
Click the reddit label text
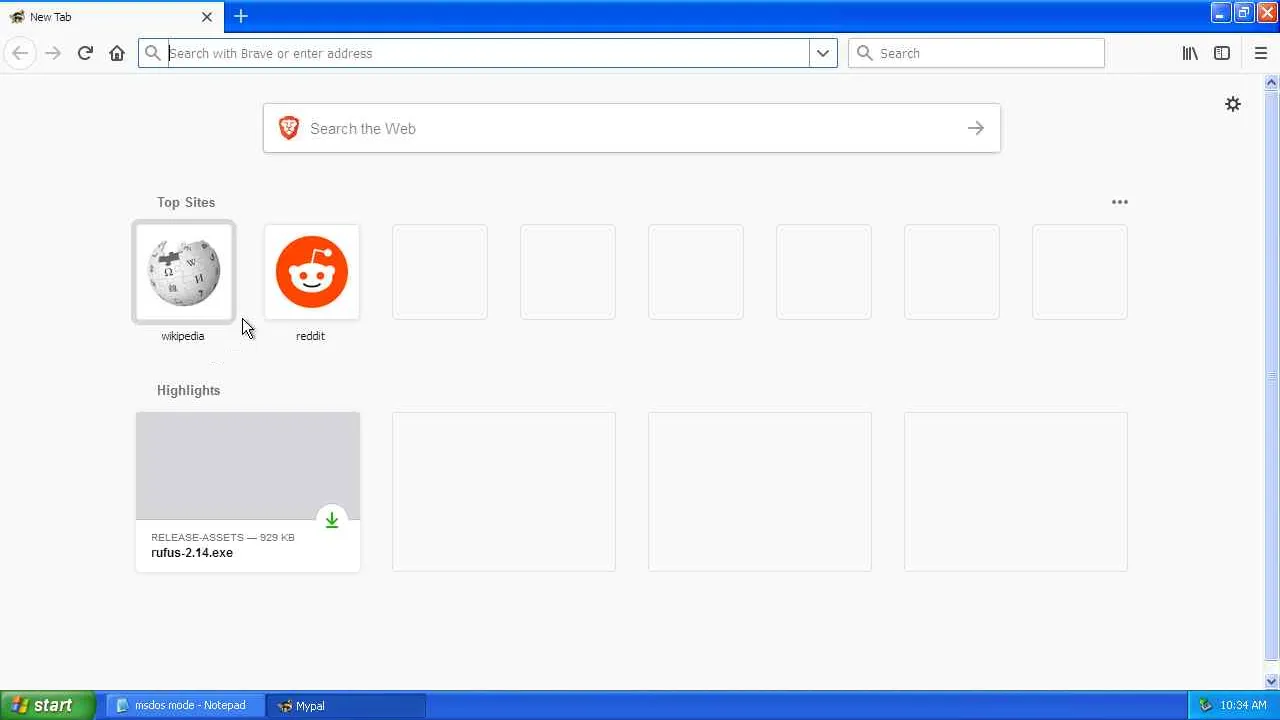pyautogui.click(x=310, y=336)
